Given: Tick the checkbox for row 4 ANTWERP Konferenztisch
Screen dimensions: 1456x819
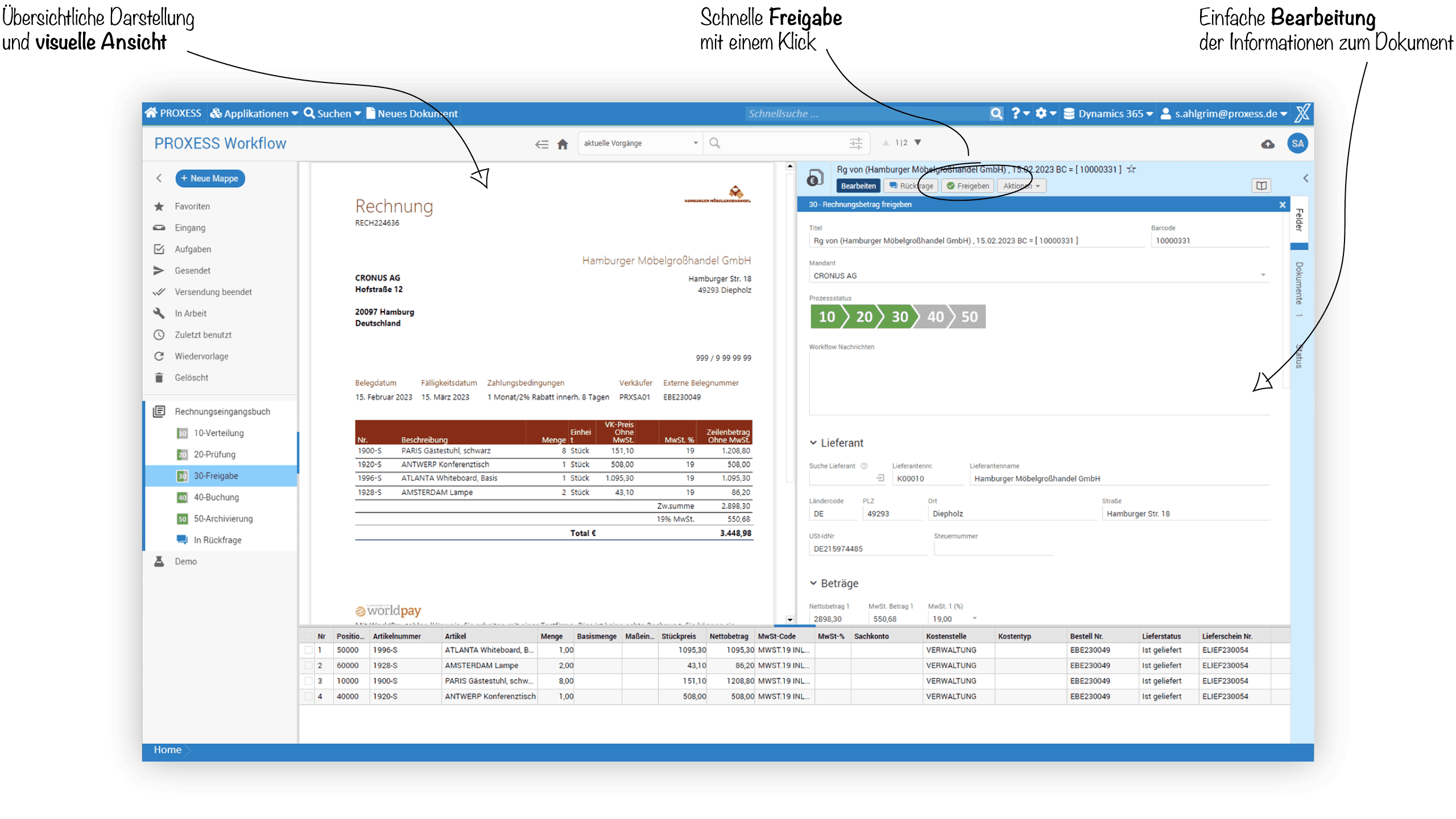Looking at the screenshot, I should coord(308,696).
